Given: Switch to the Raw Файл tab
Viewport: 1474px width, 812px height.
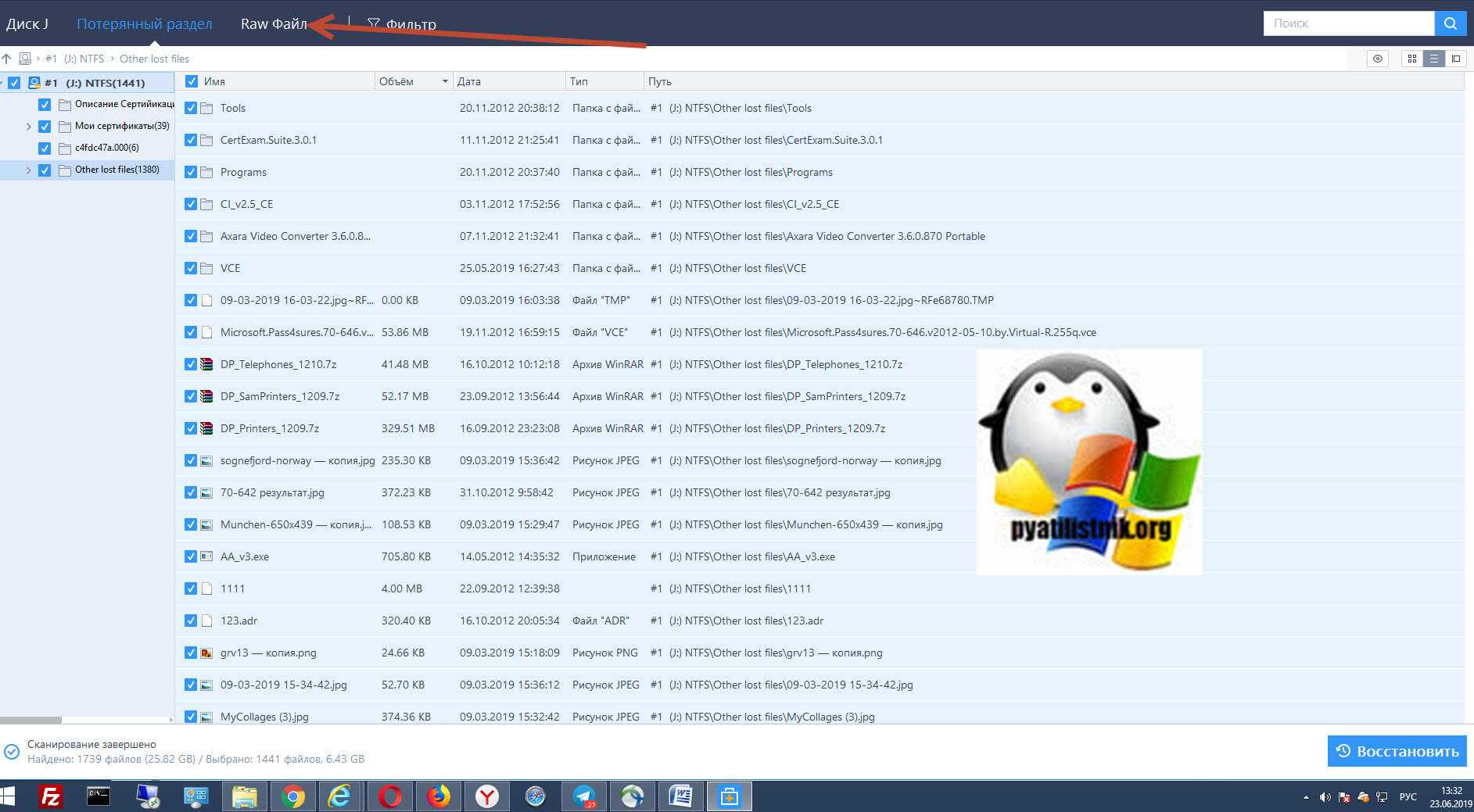Looking at the screenshot, I should coord(273,24).
